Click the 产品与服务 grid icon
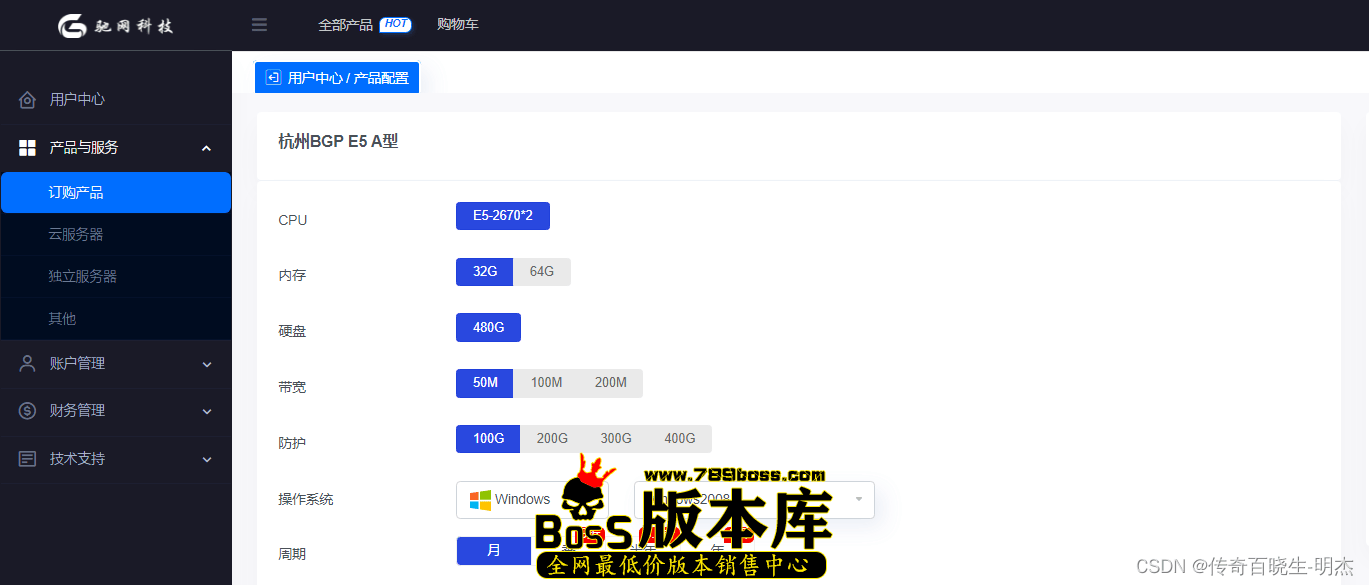 (x=27, y=148)
